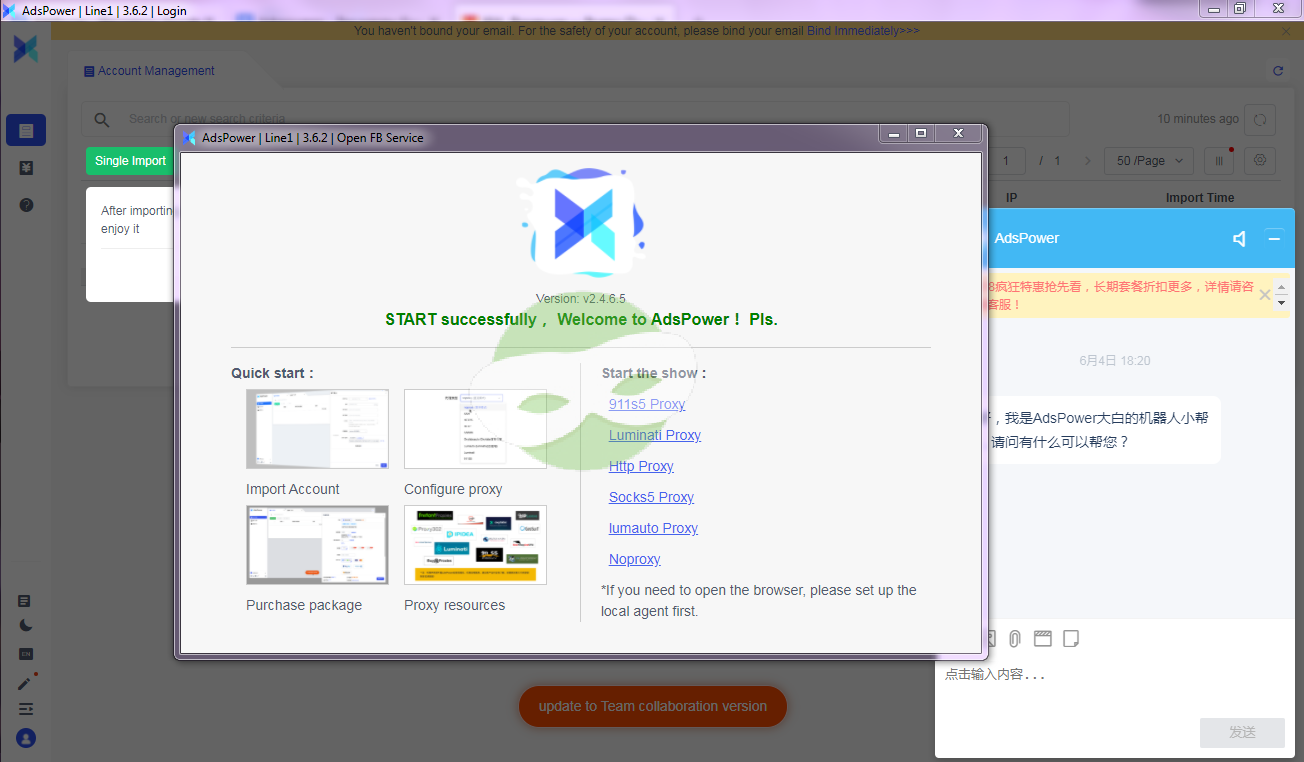
Task: Open the user profile avatar icon
Action: pos(26,739)
